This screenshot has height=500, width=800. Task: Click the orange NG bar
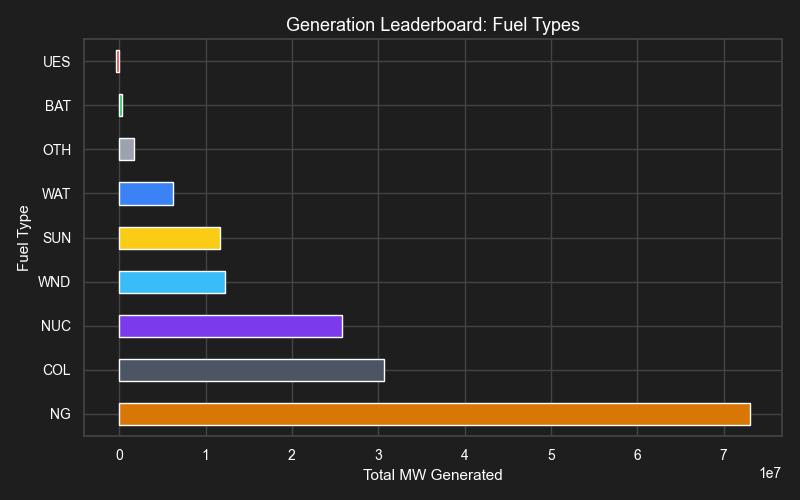[435, 414]
